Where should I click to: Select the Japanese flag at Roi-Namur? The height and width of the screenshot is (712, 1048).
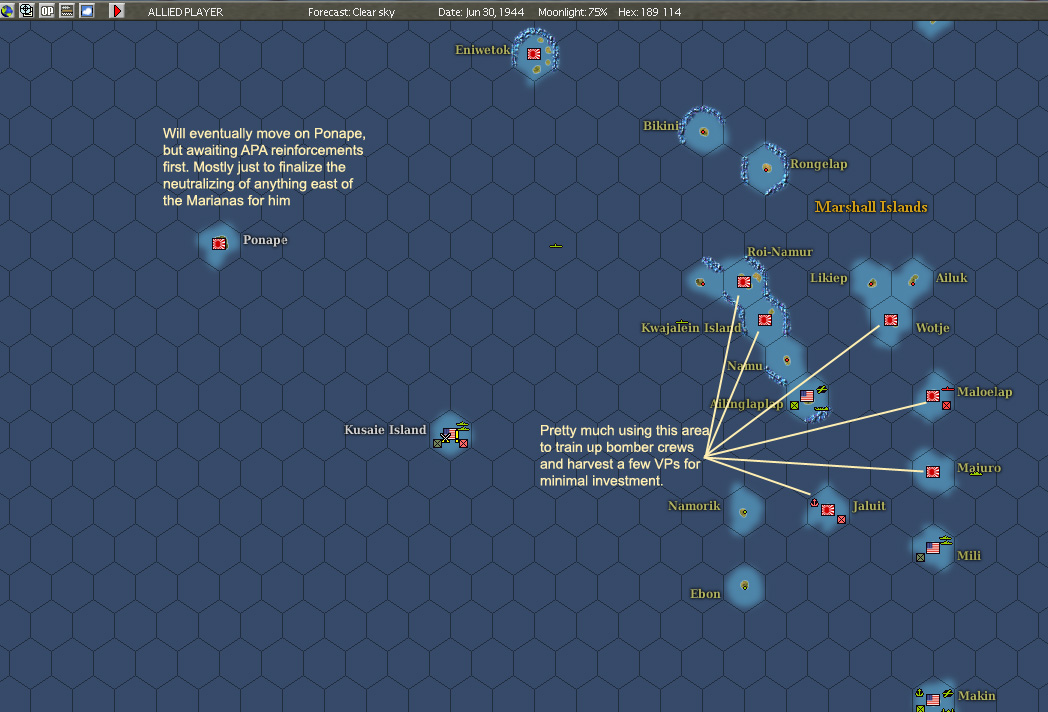(x=744, y=282)
